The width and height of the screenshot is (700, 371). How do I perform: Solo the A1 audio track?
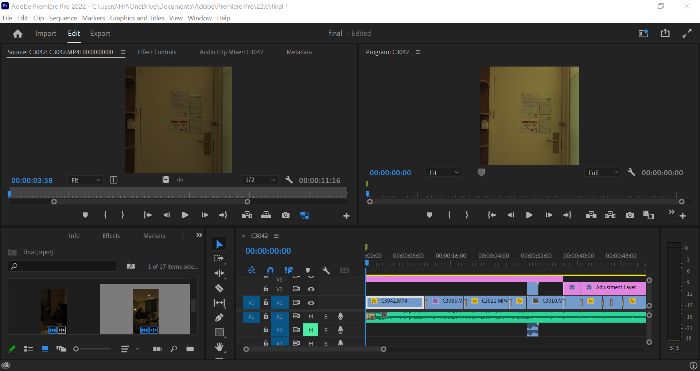(x=325, y=316)
